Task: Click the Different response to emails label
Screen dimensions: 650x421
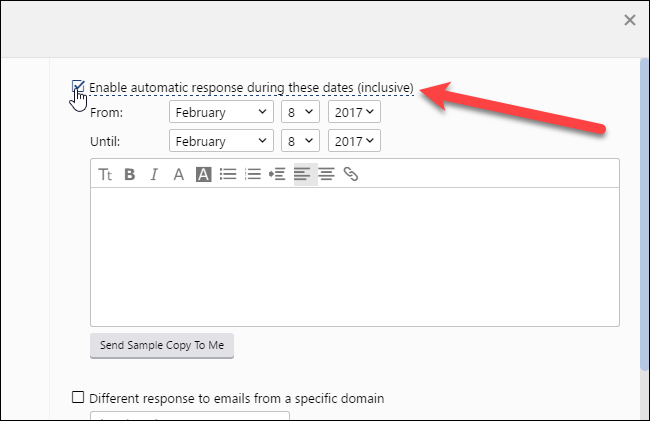Action: coord(237,399)
